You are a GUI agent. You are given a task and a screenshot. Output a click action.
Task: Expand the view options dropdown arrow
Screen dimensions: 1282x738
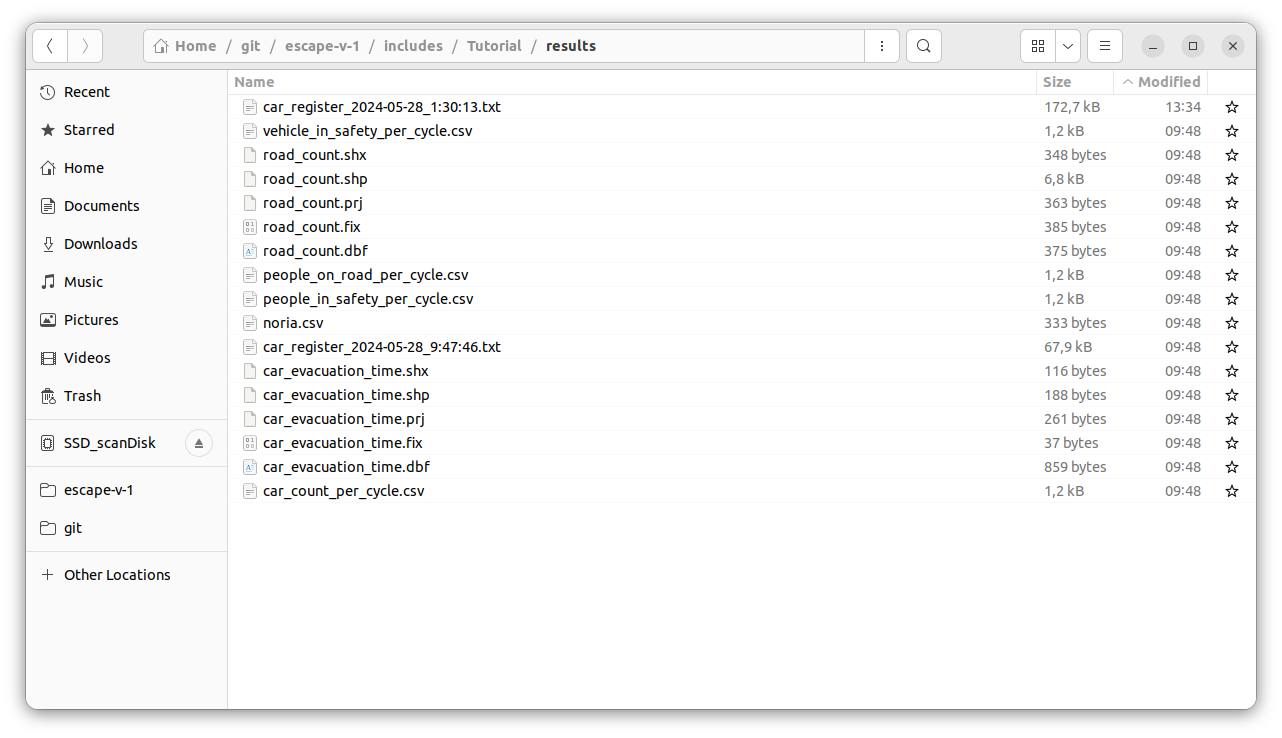(1069, 46)
